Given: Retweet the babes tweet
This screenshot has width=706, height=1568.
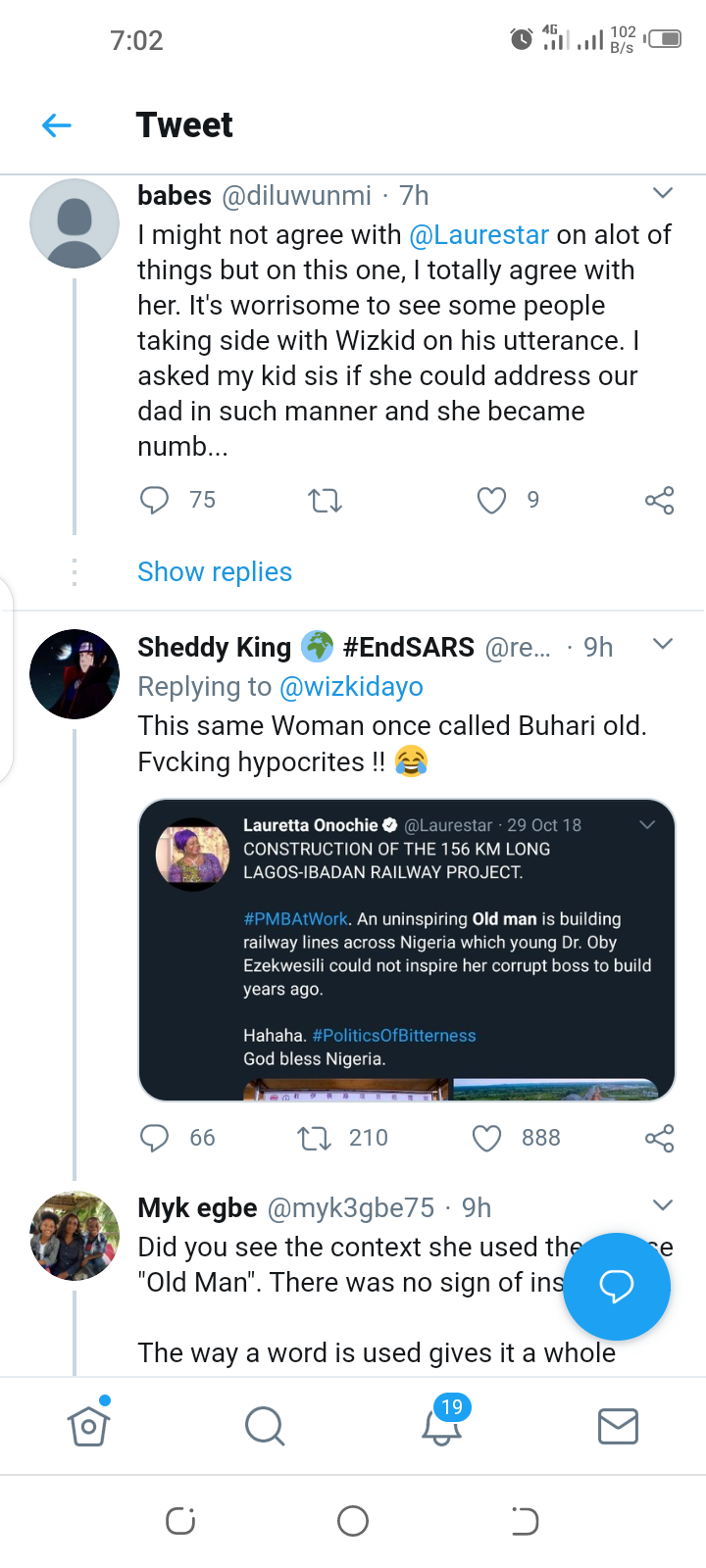Looking at the screenshot, I should 325,501.
